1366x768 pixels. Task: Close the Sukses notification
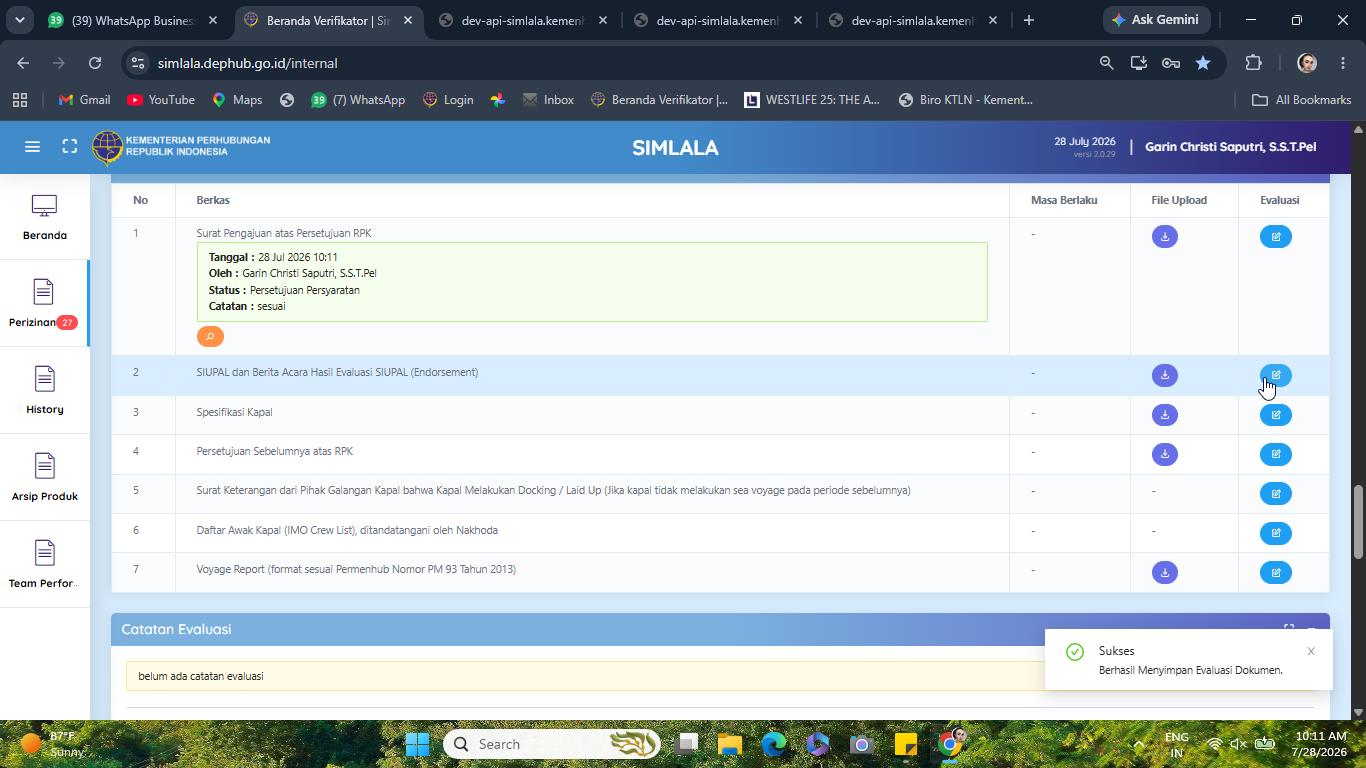click(1311, 651)
